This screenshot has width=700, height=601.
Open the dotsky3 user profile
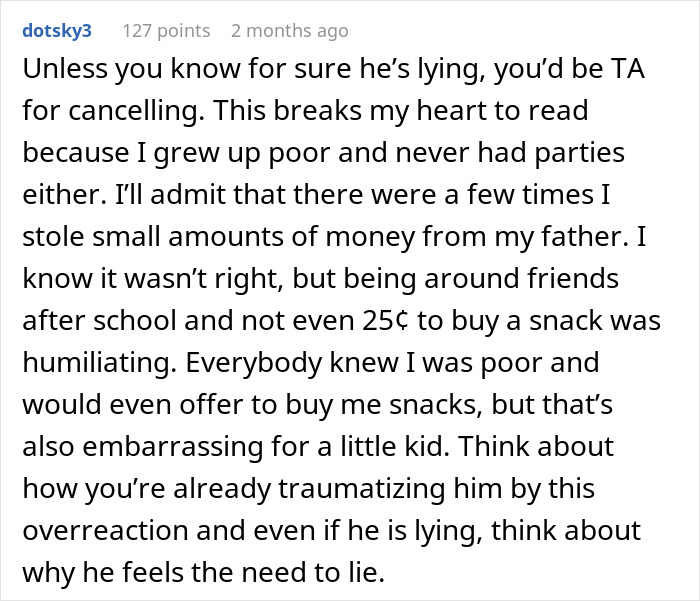pyautogui.click(x=57, y=31)
